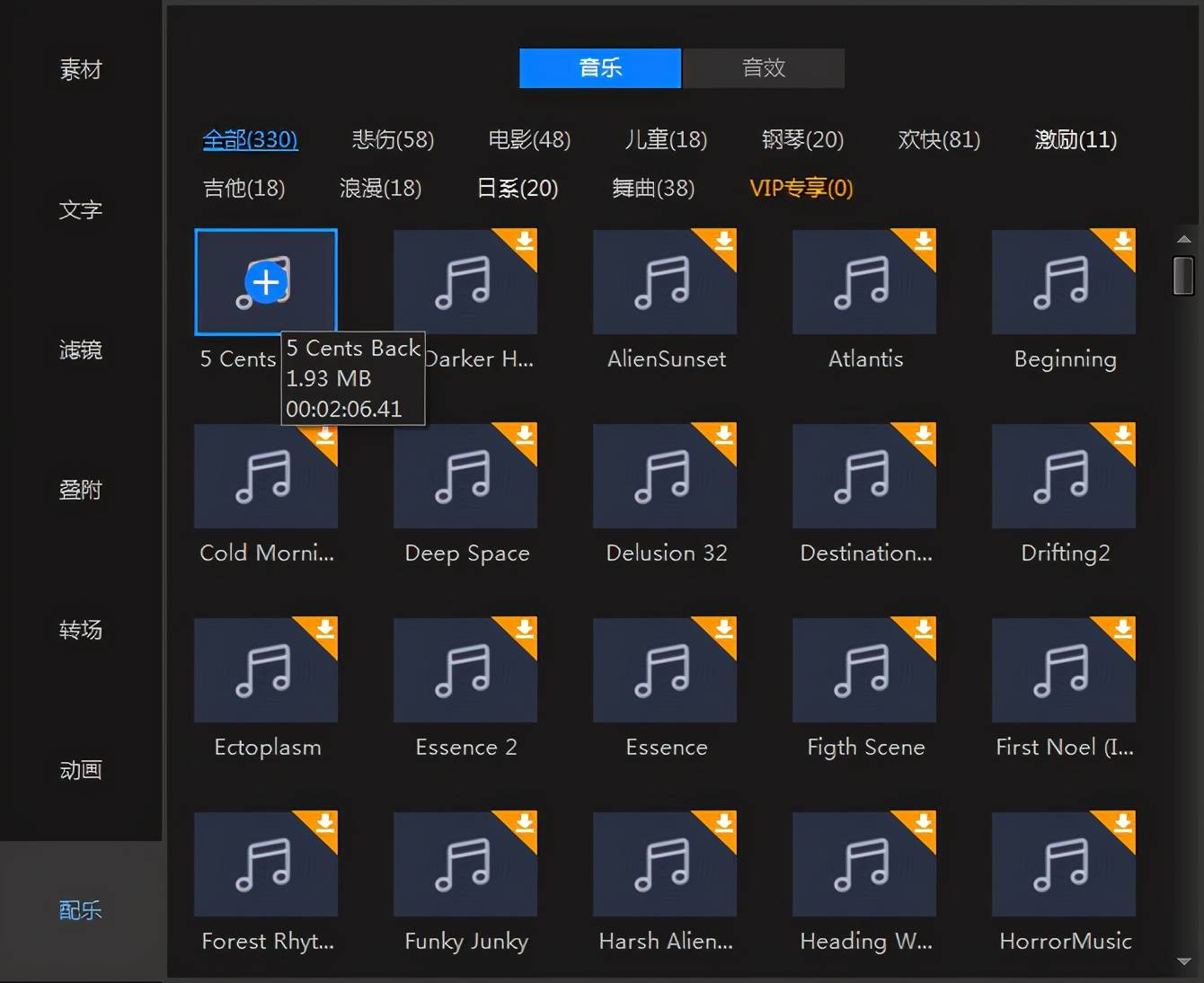Click the download badge on Funky Junky
The image size is (1204, 983).
pyautogui.click(x=523, y=826)
